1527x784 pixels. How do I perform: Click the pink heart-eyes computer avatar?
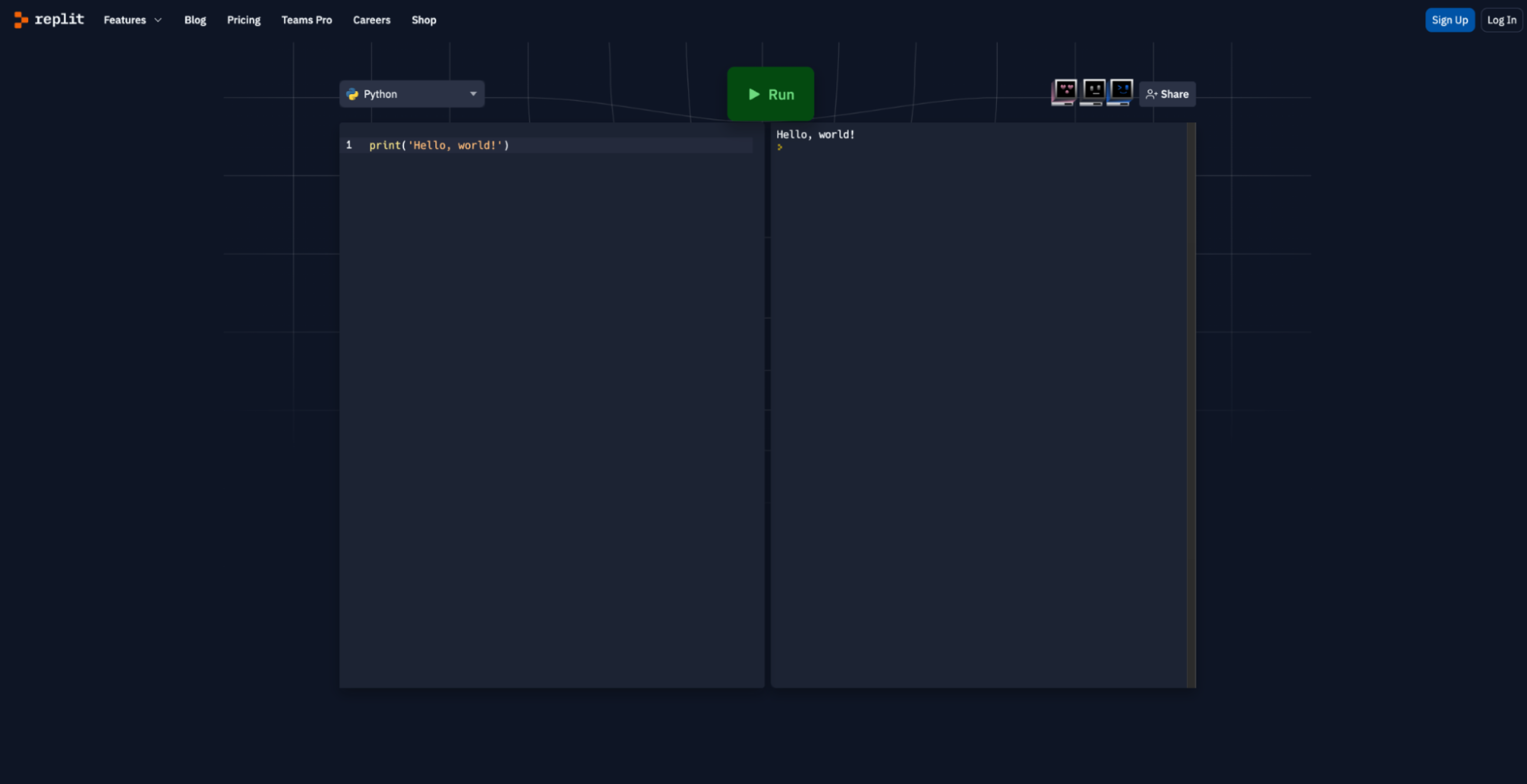(1064, 93)
